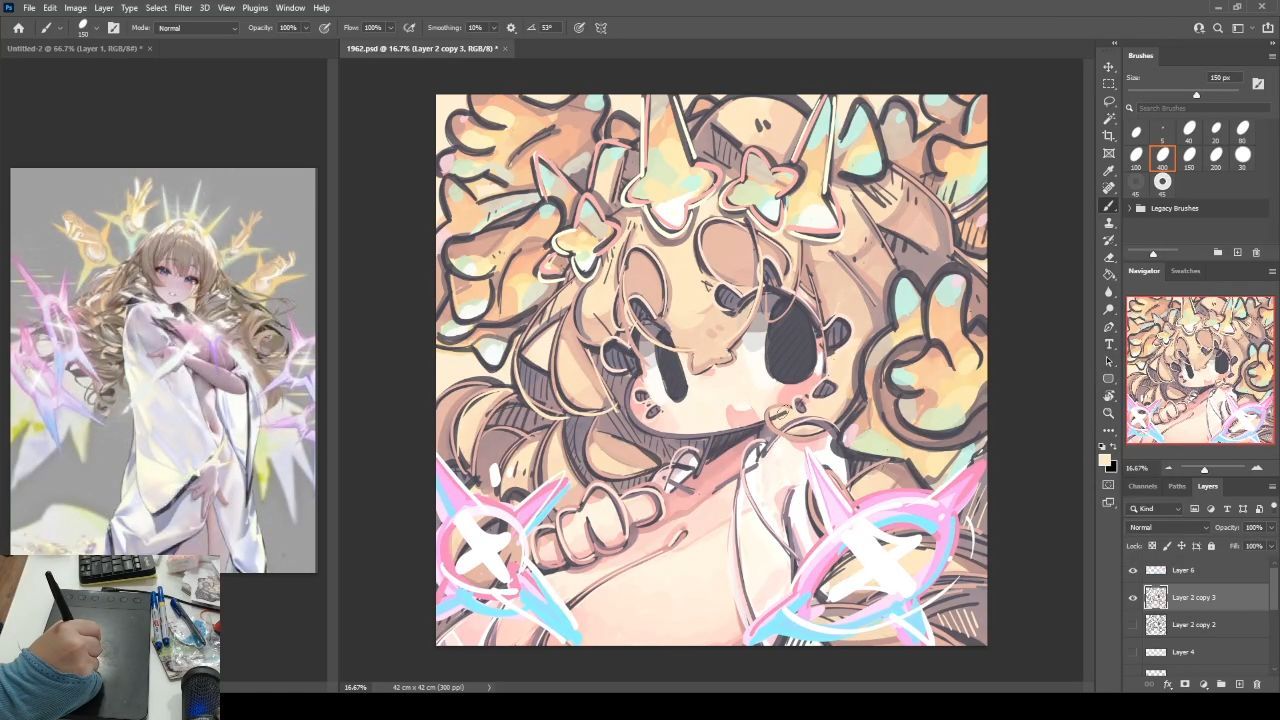
Task: Click the Navigator zoom slider handle
Action: click(x=1204, y=469)
